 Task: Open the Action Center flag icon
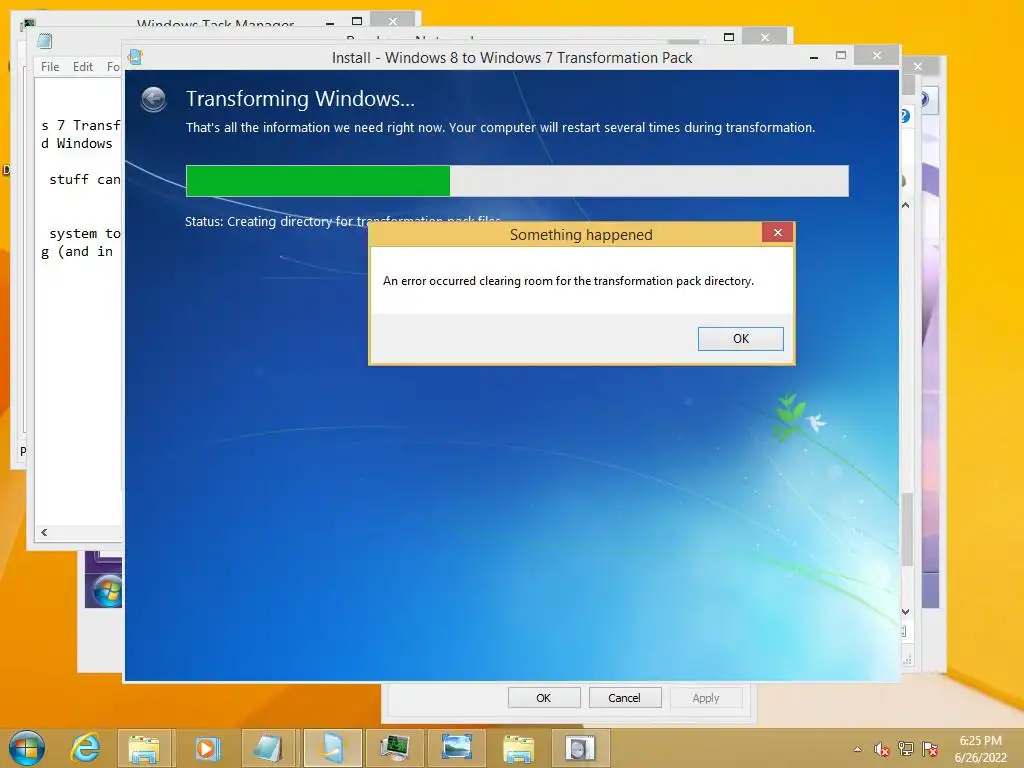click(x=930, y=749)
